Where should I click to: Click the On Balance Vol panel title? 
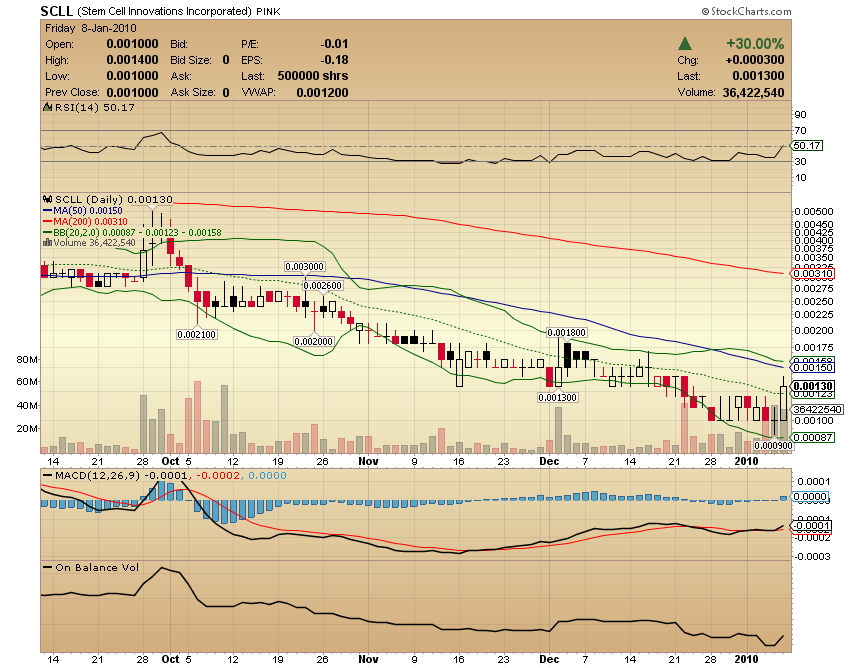coord(97,568)
